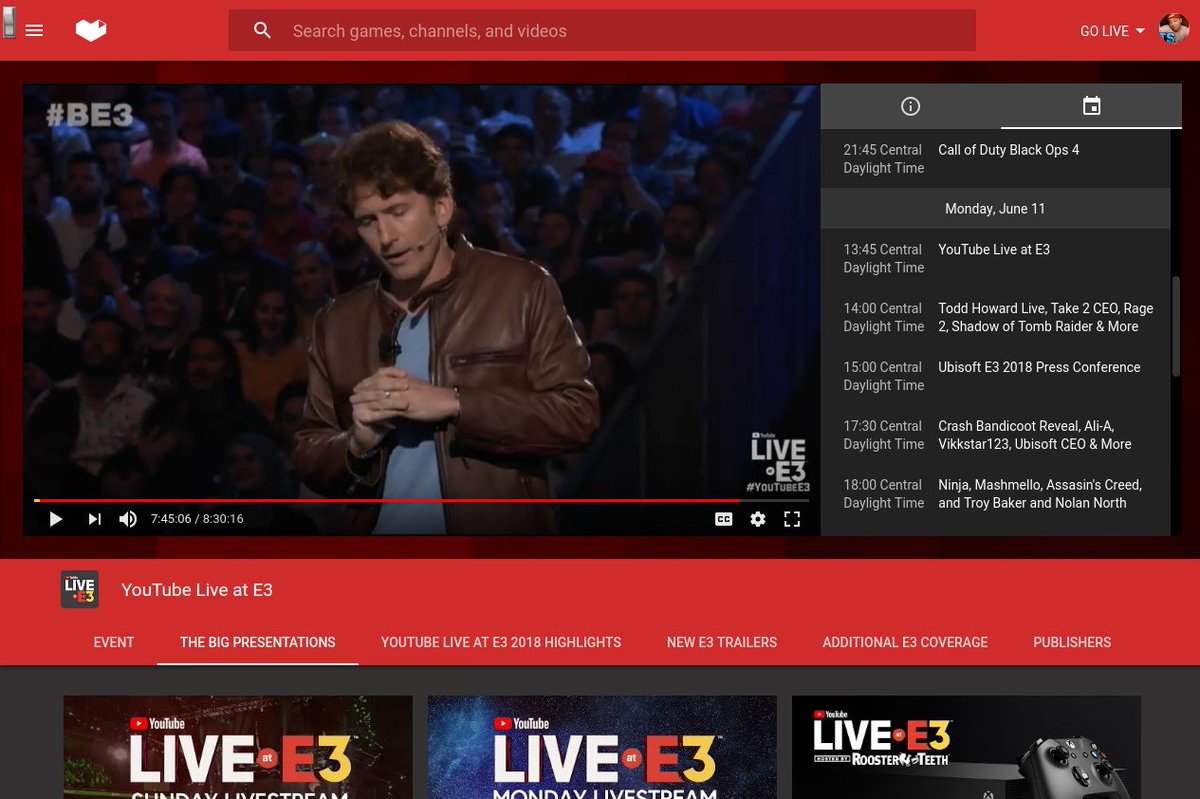Open YOUTUBE LIVE AT E3 2018 HIGHLIGHTS tab

tap(501, 642)
